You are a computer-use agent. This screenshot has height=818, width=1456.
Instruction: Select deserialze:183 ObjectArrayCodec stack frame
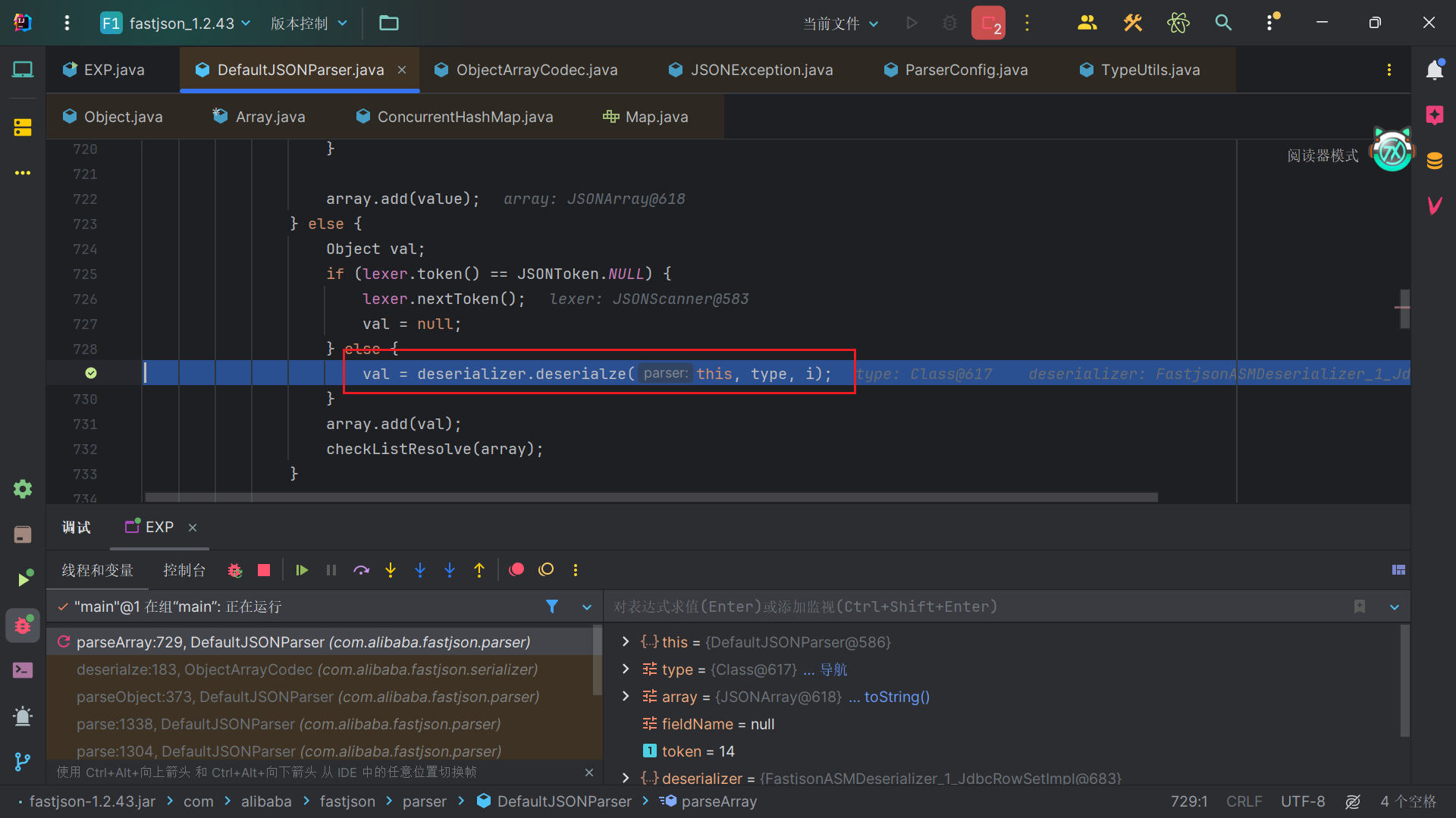[319, 669]
